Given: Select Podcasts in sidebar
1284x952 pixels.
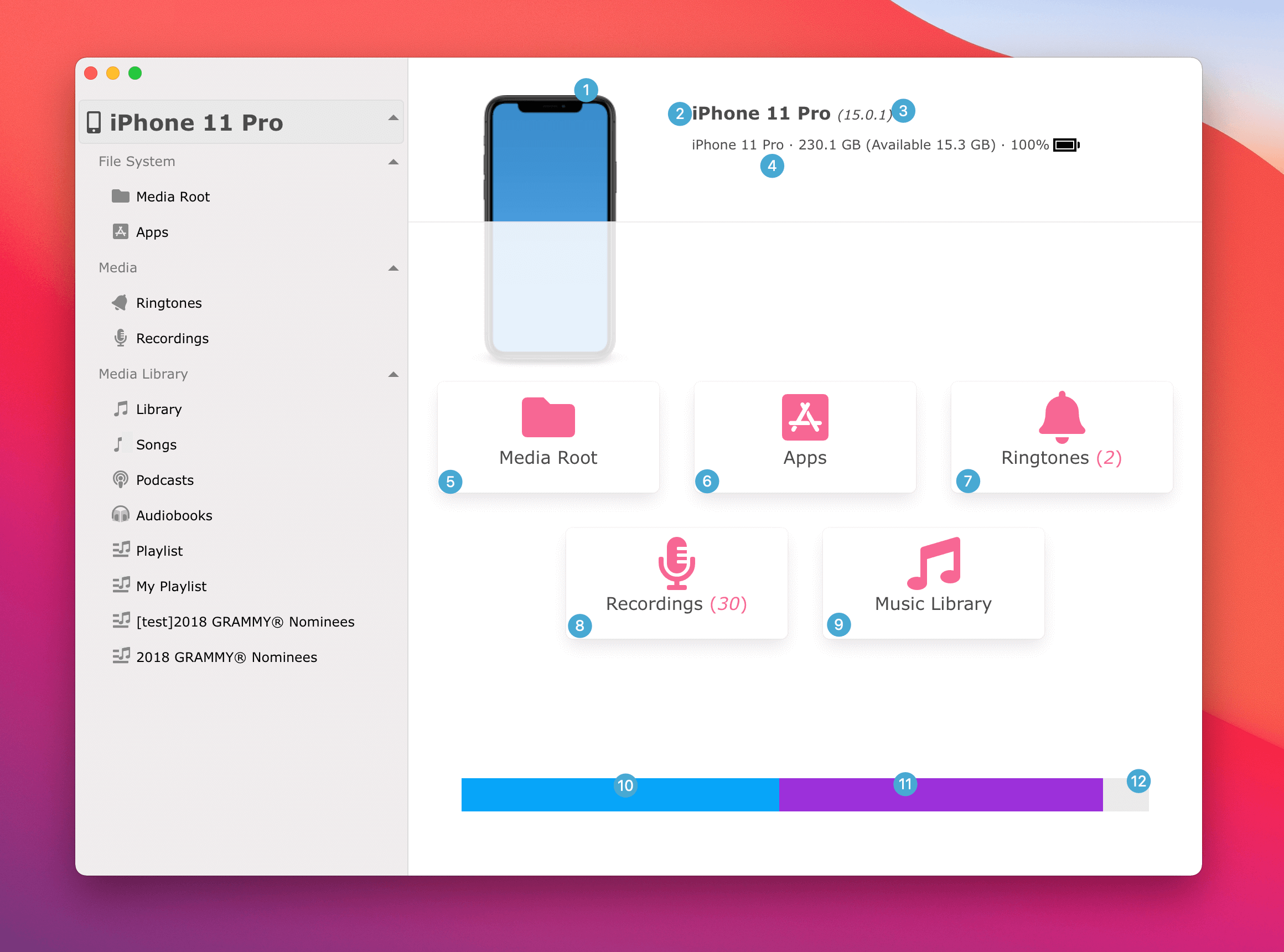Looking at the screenshot, I should pyautogui.click(x=163, y=480).
